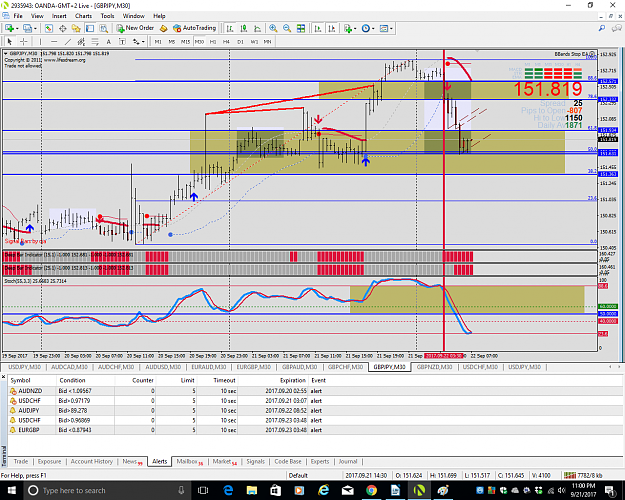Toggle chart auto scroll
Screen dimensions: 625x500
click(x=318, y=28)
